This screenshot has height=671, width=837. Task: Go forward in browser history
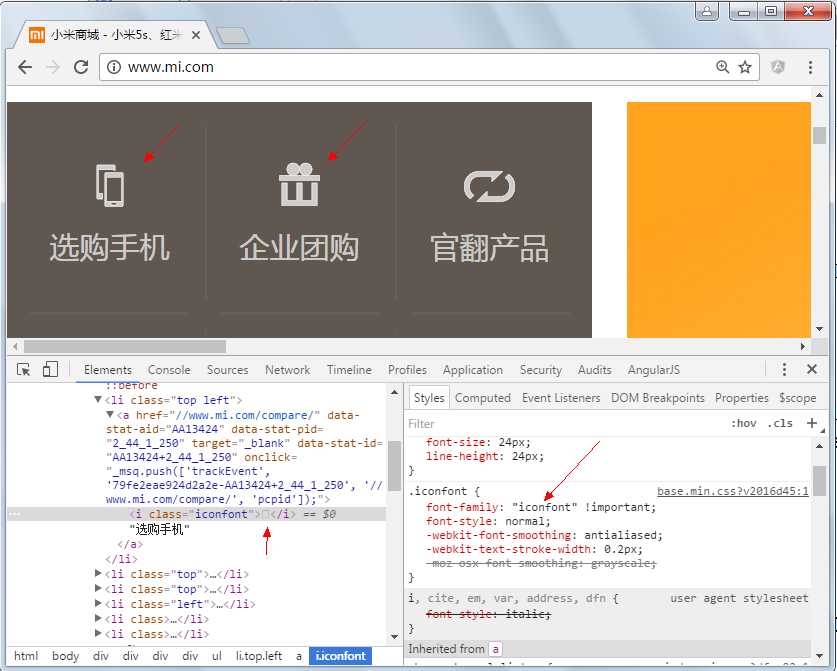coord(53,67)
